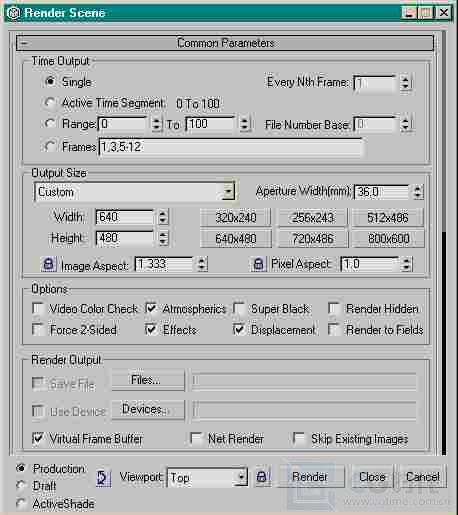
Task: Choose the Draft render mode
Action: click(x=21, y=485)
